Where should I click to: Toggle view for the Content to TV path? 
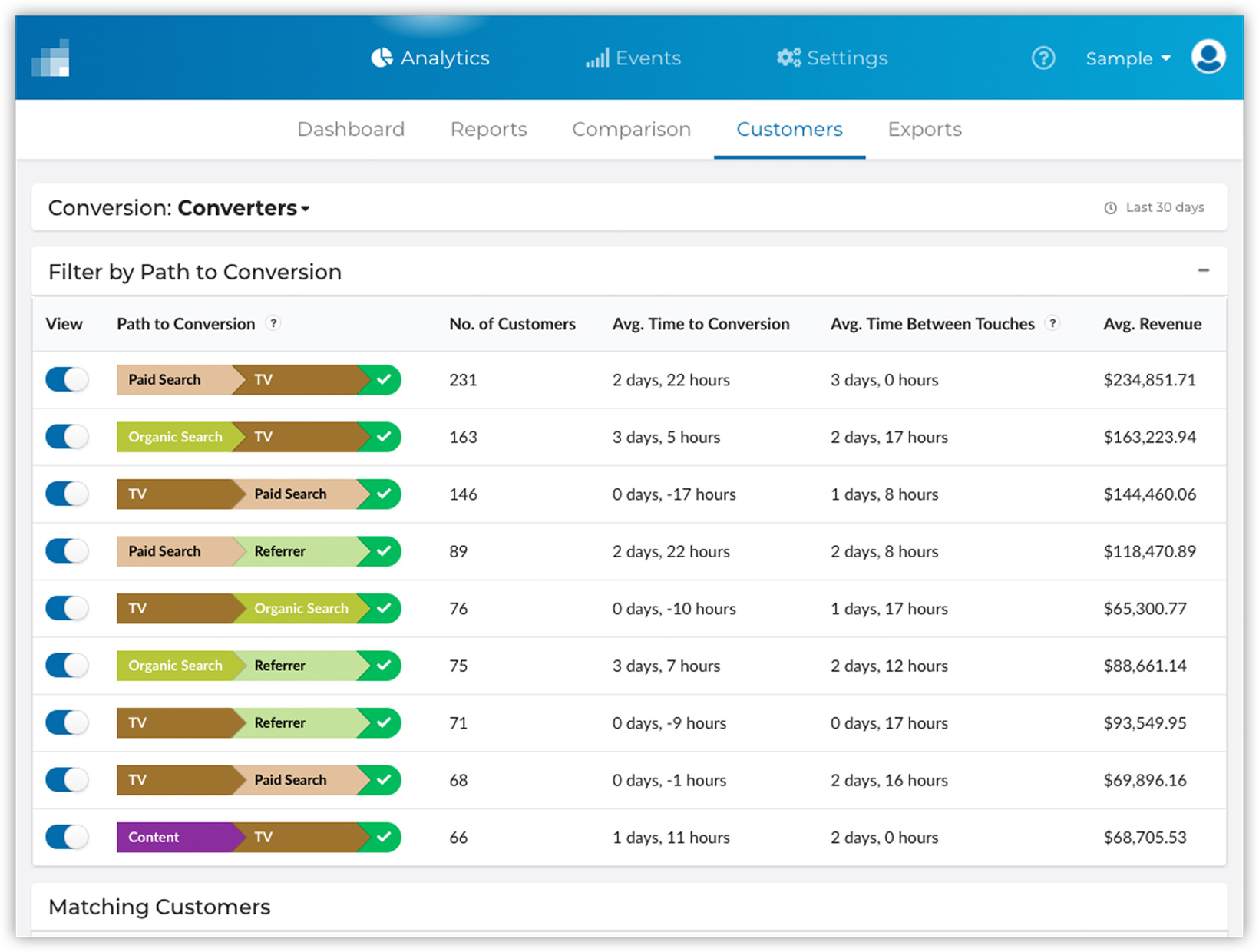67,837
